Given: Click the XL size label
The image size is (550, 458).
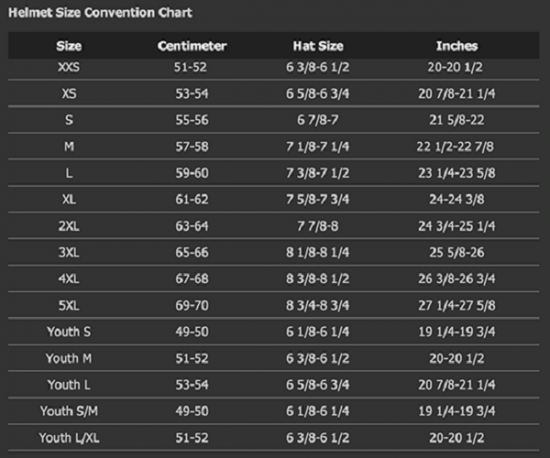Looking at the screenshot, I should tap(69, 200).
